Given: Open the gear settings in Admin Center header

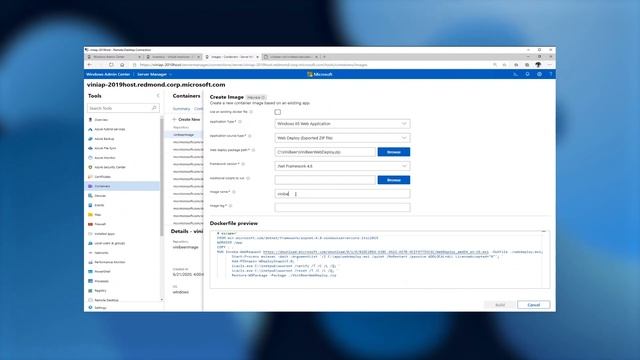Looking at the screenshot, I should pyautogui.click(x=539, y=74).
